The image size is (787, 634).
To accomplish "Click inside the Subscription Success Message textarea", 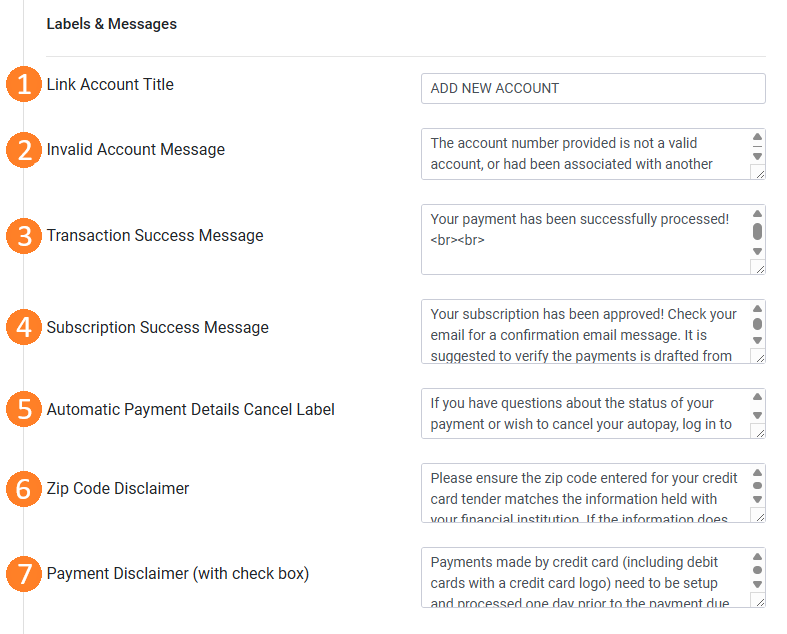I will click(x=585, y=332).
